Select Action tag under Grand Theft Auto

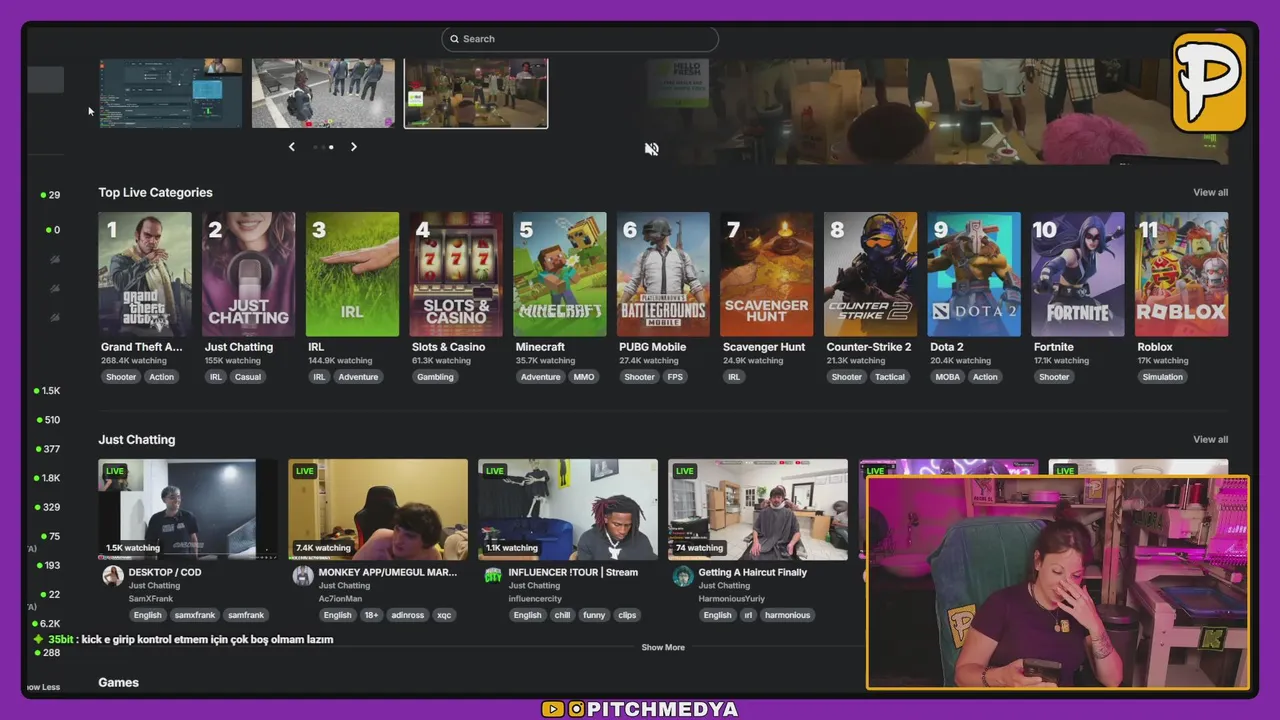(162, 377)
